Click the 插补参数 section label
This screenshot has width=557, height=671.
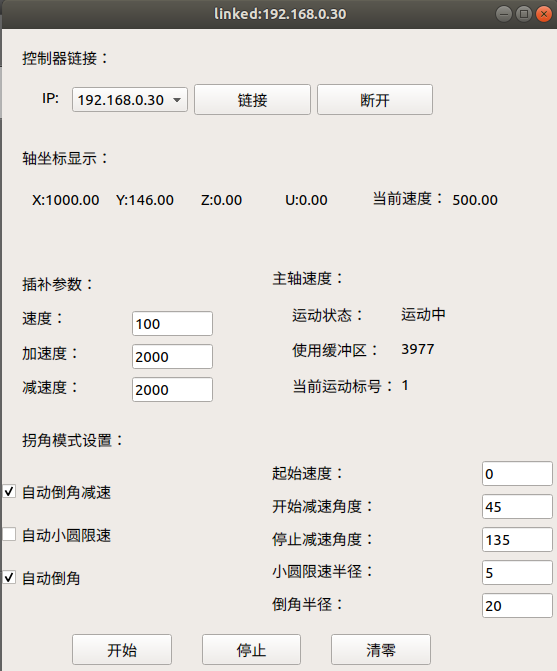58,284
